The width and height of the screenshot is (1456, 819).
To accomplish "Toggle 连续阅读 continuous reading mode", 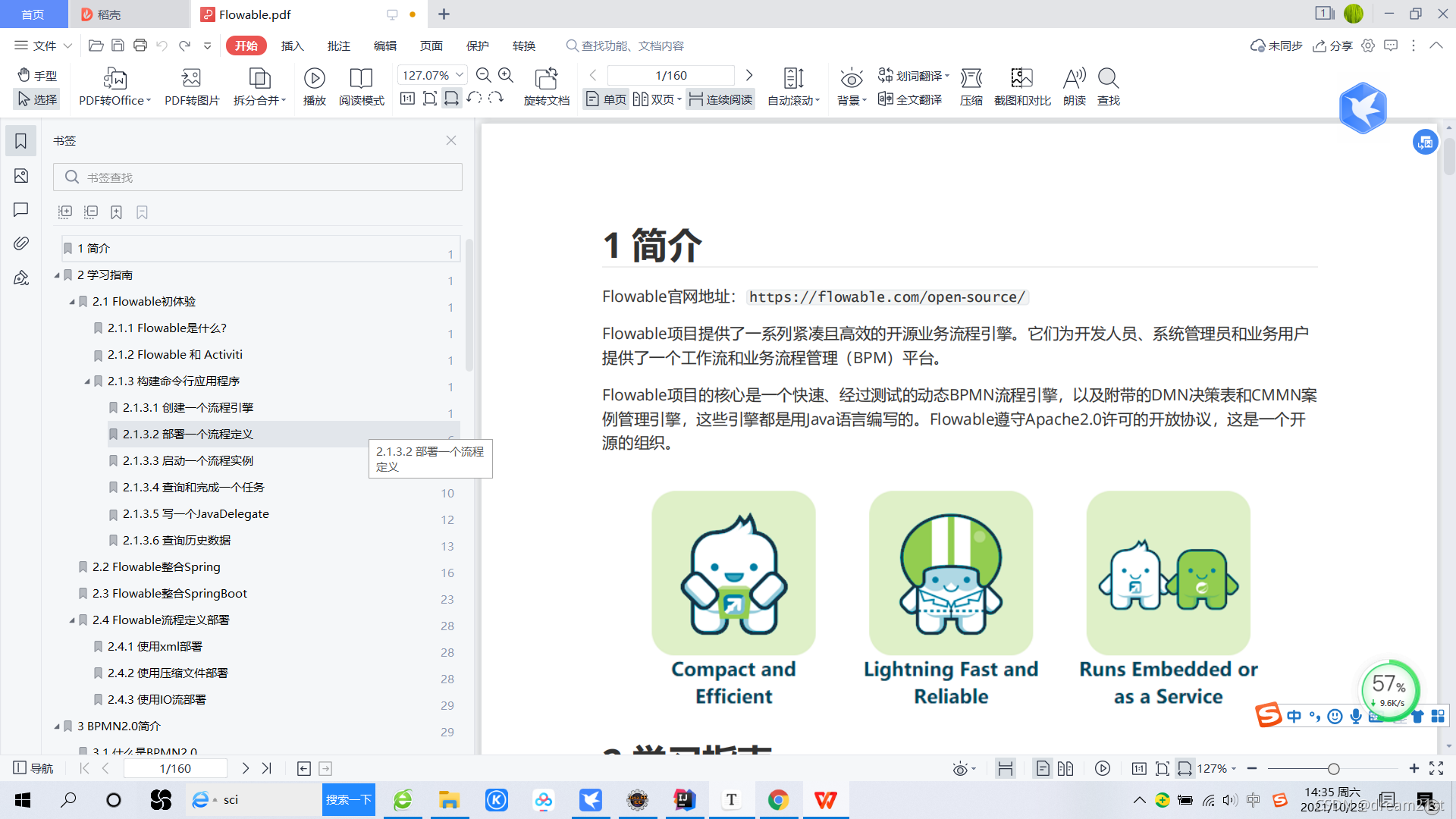I will [x=720, y=99].
